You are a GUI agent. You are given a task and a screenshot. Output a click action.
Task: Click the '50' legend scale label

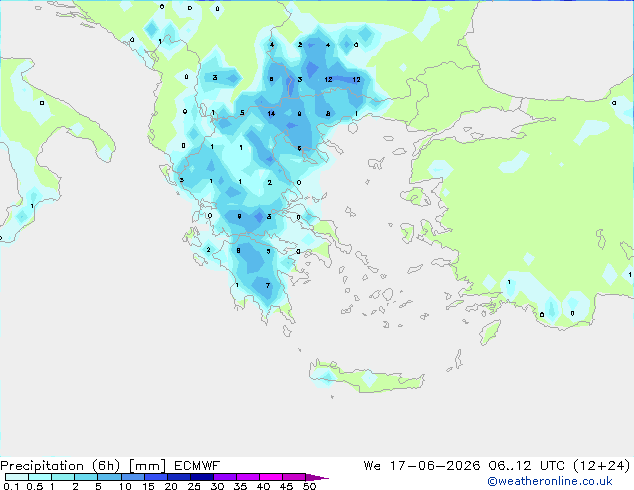(310, 486)
